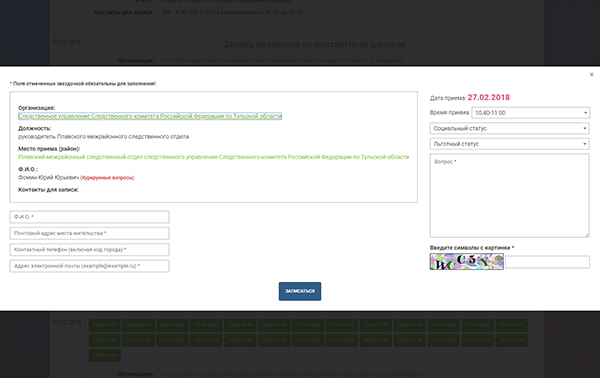
Task: Click the Адрес электронной почты field
Action: pyautogui.click(x=90, y=266)
